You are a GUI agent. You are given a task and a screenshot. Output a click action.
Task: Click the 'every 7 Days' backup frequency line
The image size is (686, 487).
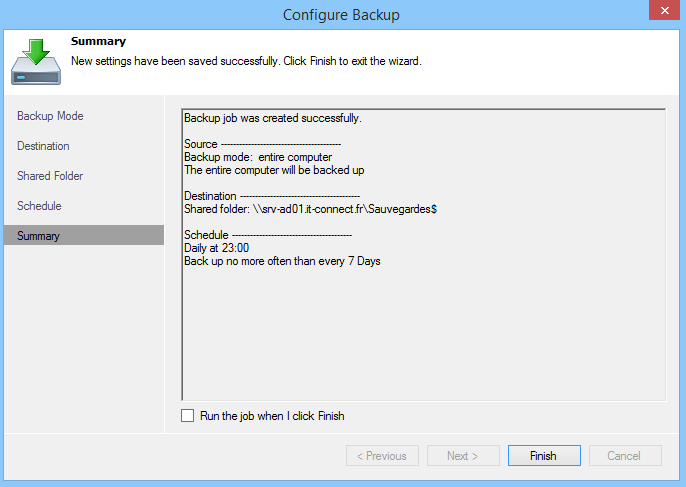282,262
